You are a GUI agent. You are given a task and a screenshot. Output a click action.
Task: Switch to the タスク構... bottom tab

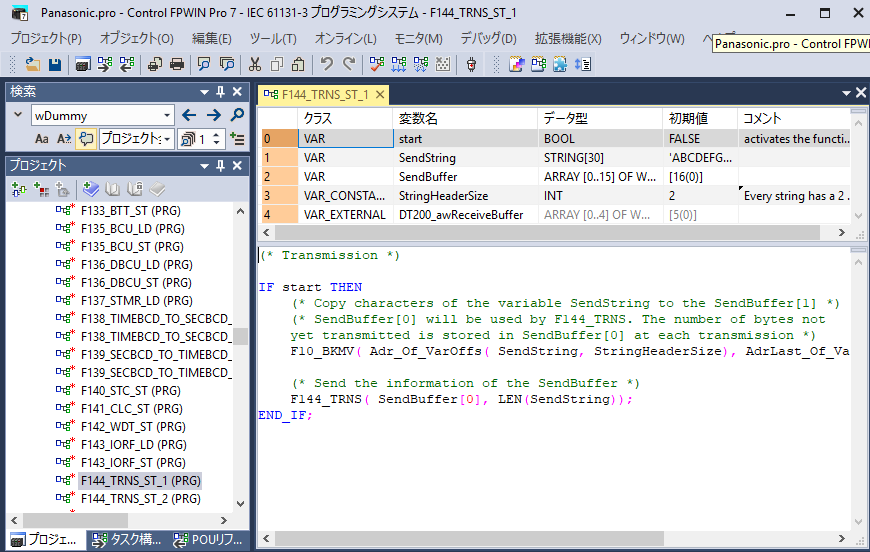coord(127,539)
